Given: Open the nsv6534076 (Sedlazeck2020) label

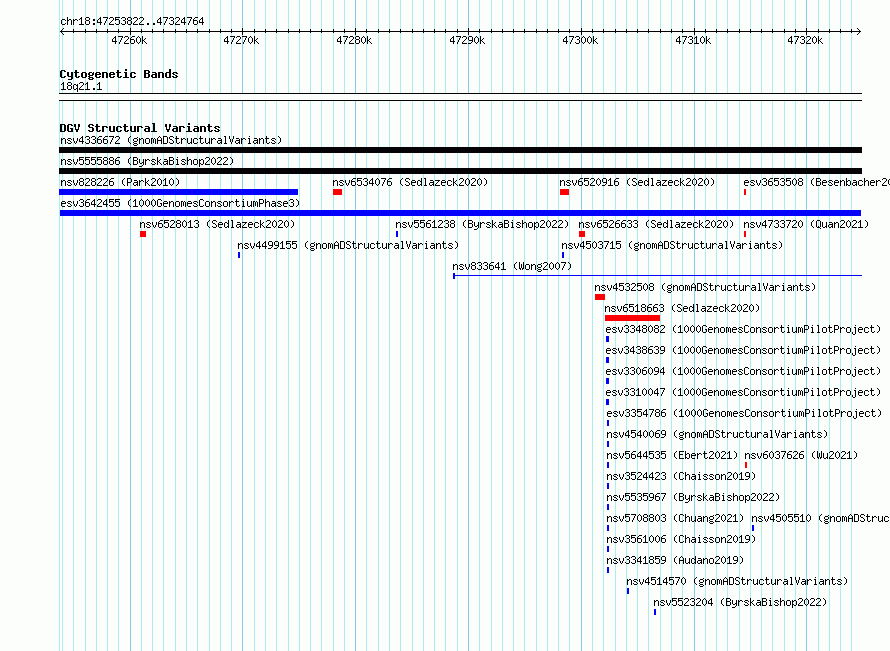Looking at the screenshot, I should click(410, 182).
